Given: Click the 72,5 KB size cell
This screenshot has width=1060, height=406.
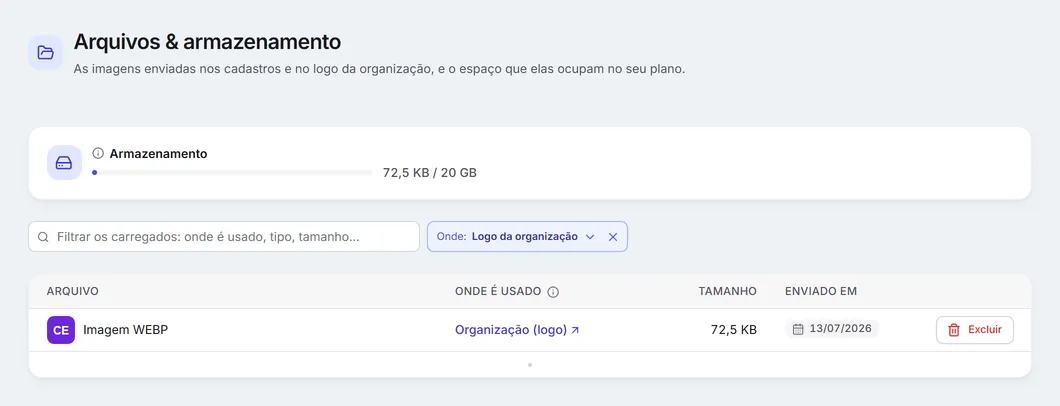Looking at the screenshot, I should (733, 330).
